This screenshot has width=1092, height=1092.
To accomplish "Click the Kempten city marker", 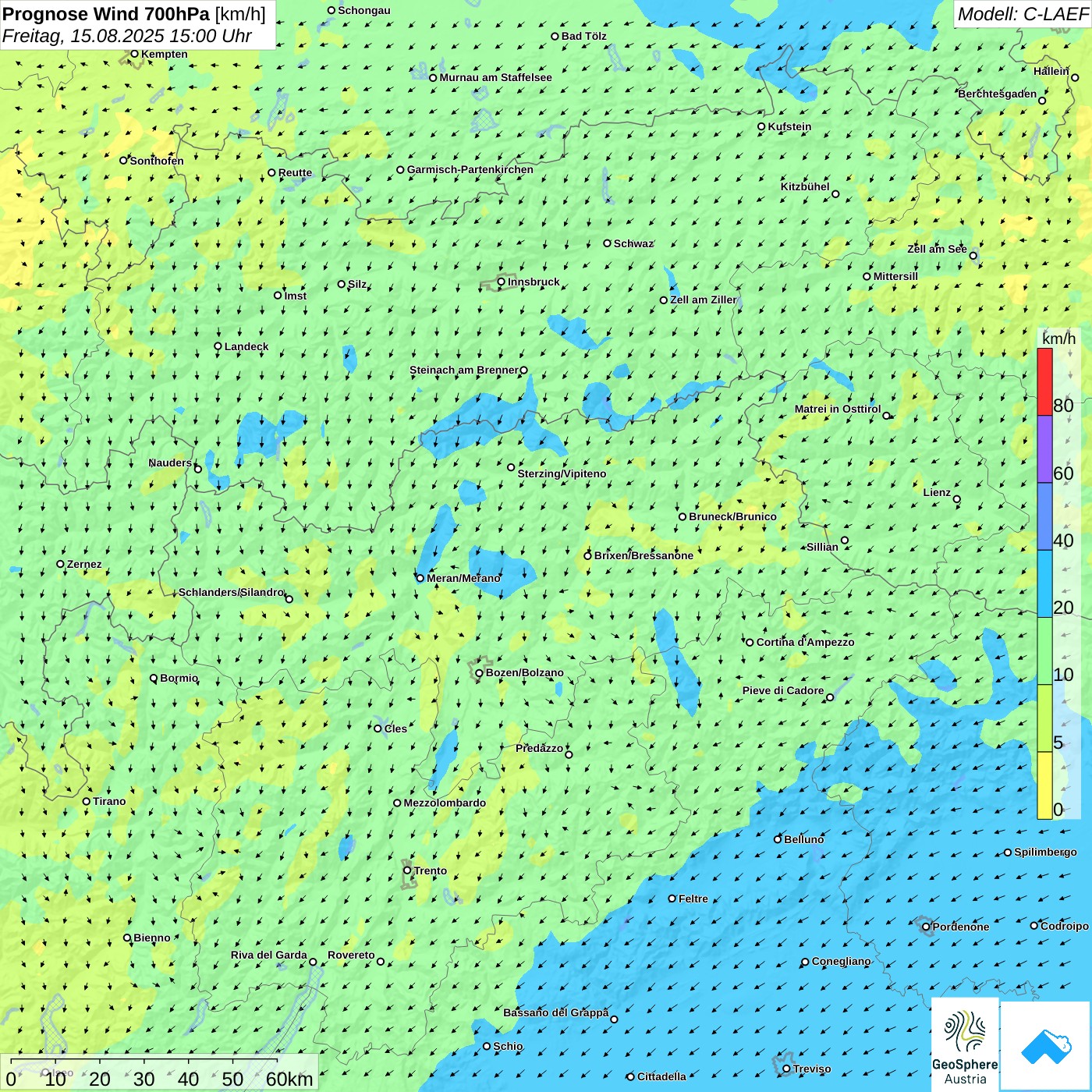I will (134, 54).
